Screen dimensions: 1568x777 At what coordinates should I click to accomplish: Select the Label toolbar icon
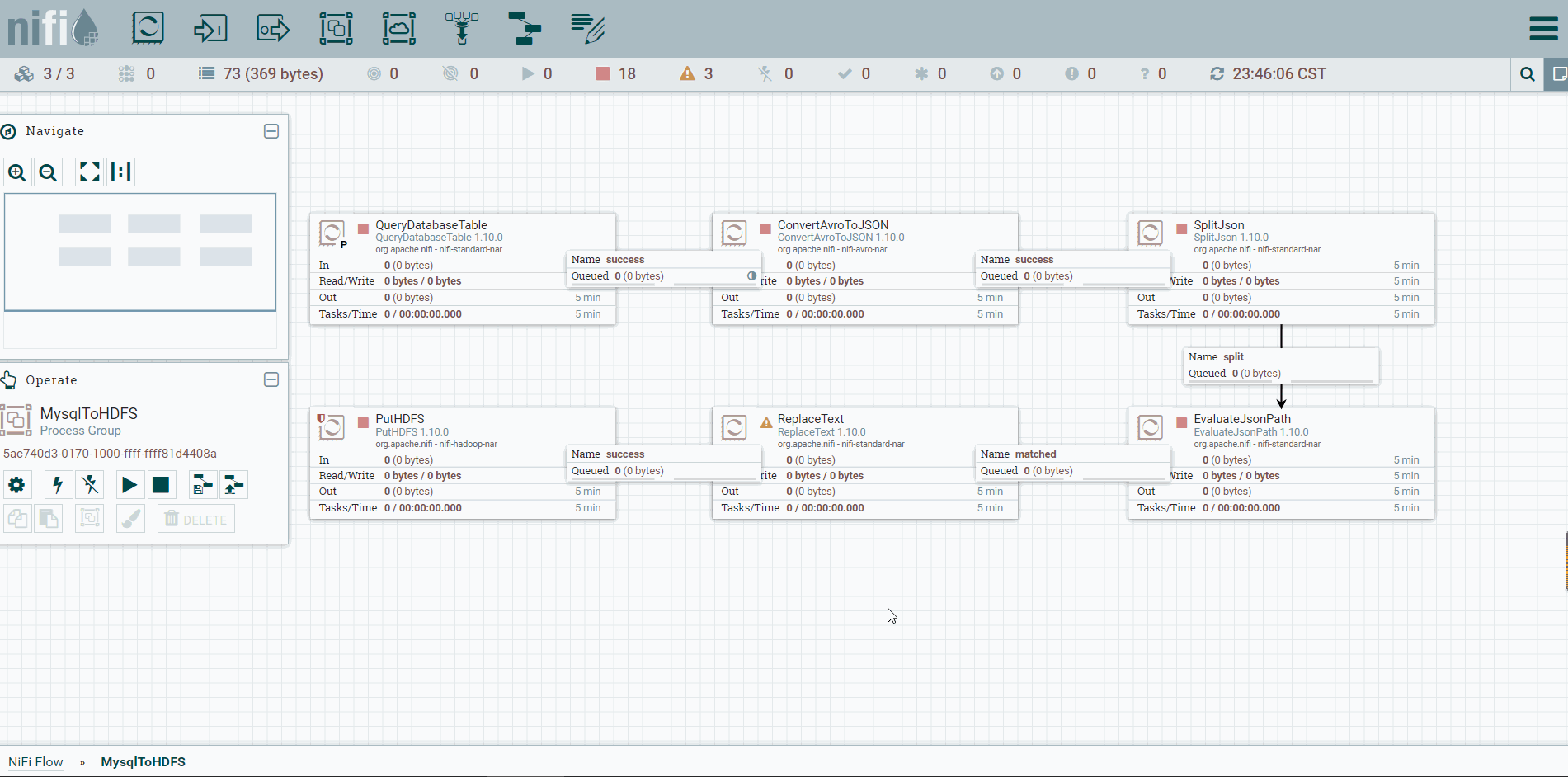[587, 28]
